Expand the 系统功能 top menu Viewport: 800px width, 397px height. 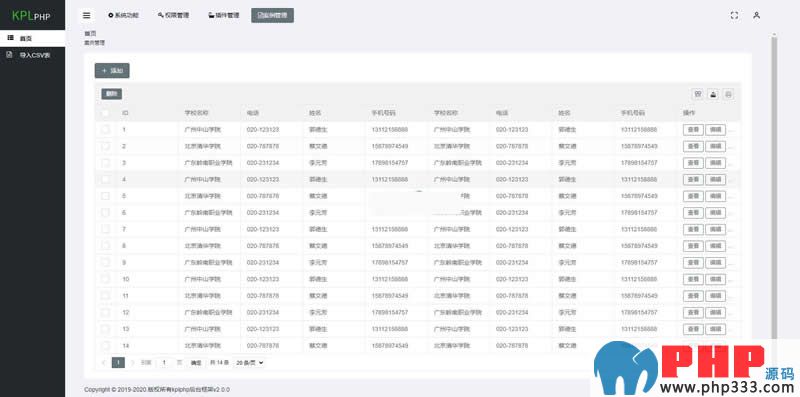click(x=123, y=15)
